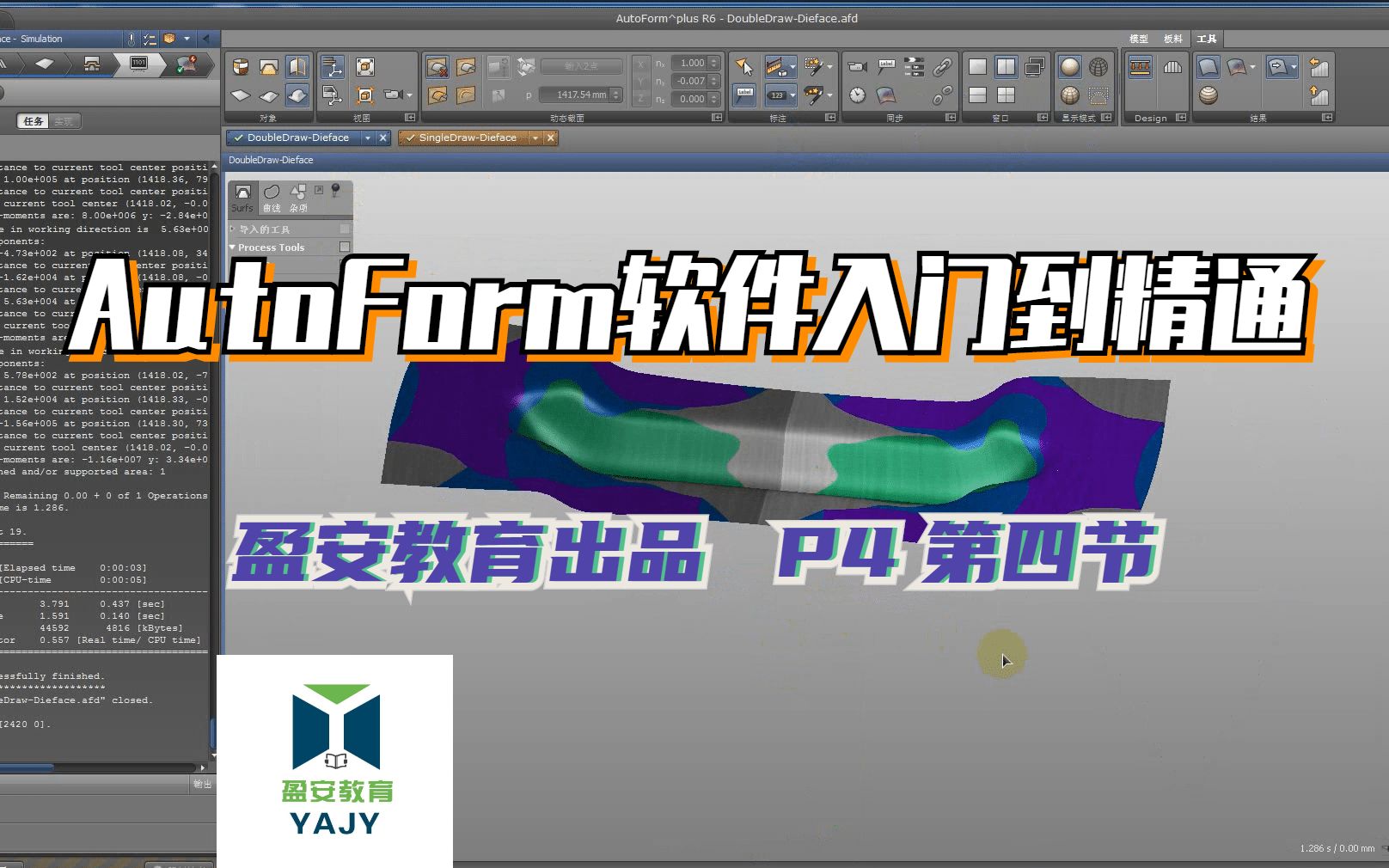Increase nx value using its stepper arrow

tap(716, 59)
